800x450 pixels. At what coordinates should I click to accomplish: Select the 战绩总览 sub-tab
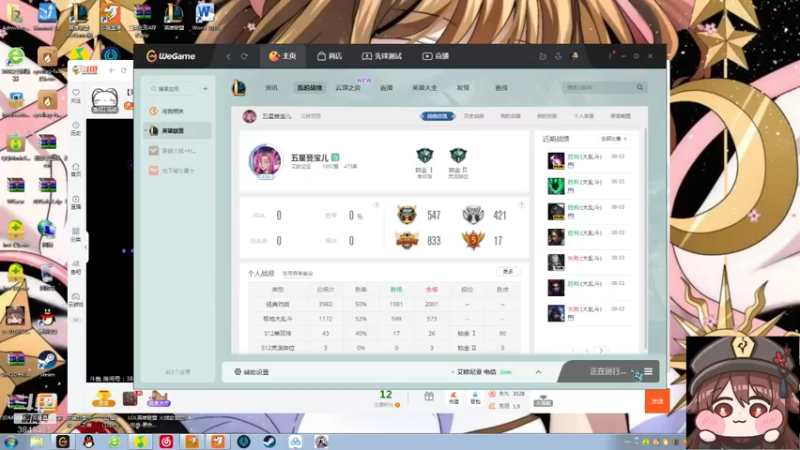point(437,116)
